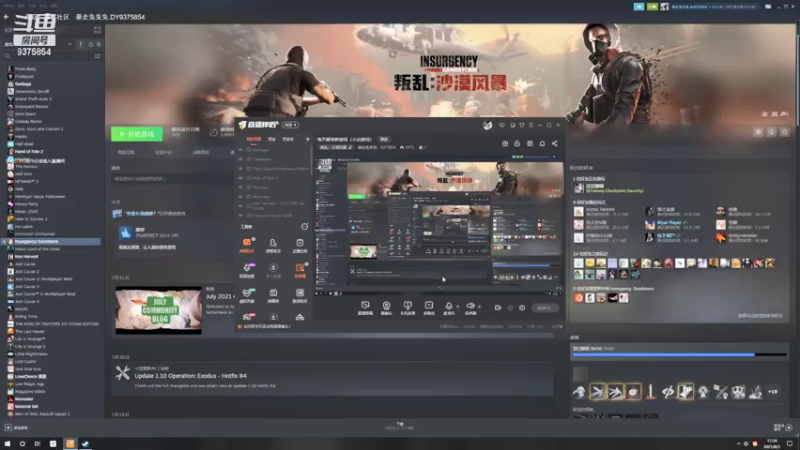Screen dimensions: 800x450
Task: Click the add-a-game plus icon
Action: click(8, 428)
